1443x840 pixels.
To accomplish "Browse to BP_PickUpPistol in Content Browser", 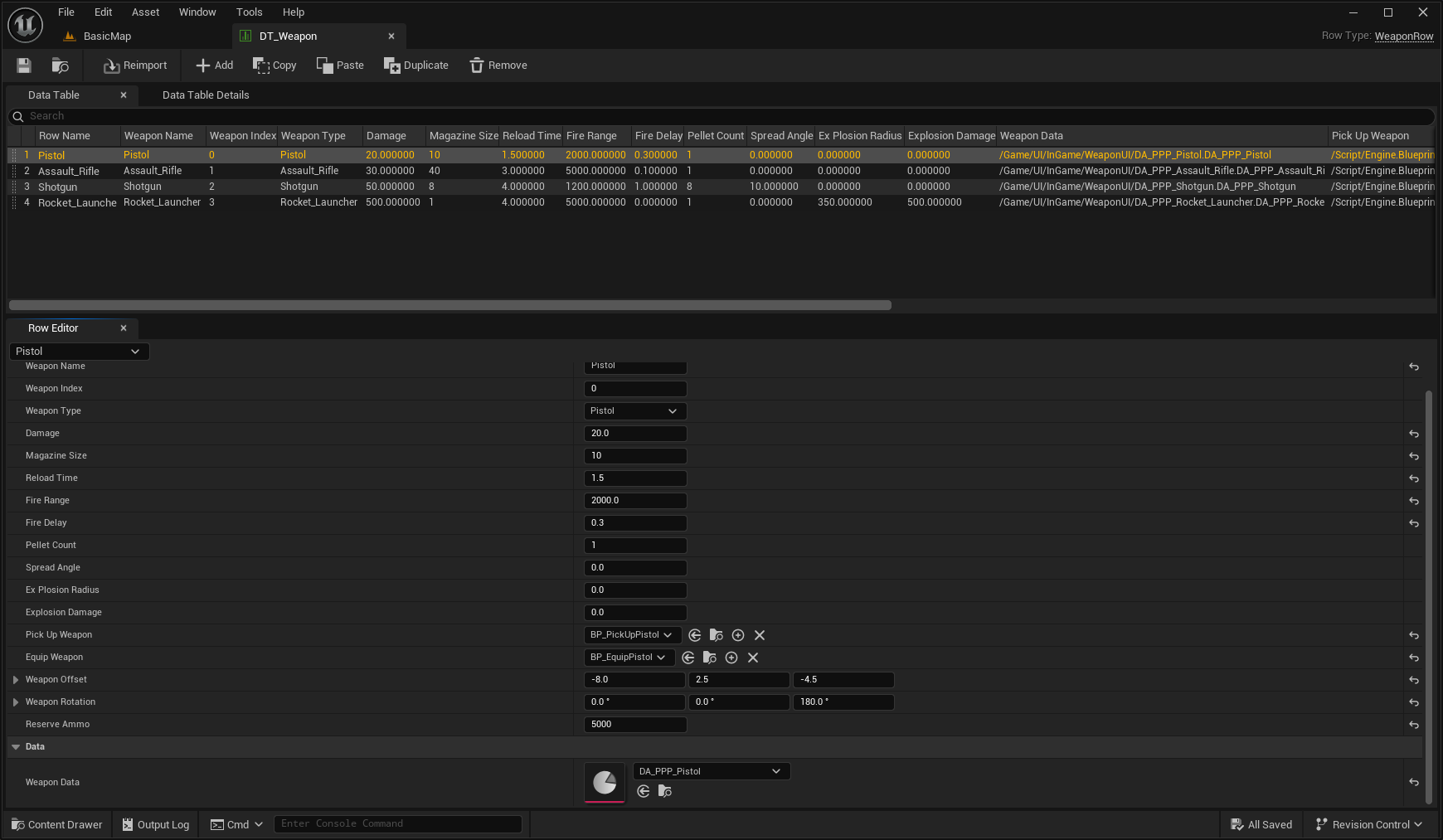I will tap(717, 635).
